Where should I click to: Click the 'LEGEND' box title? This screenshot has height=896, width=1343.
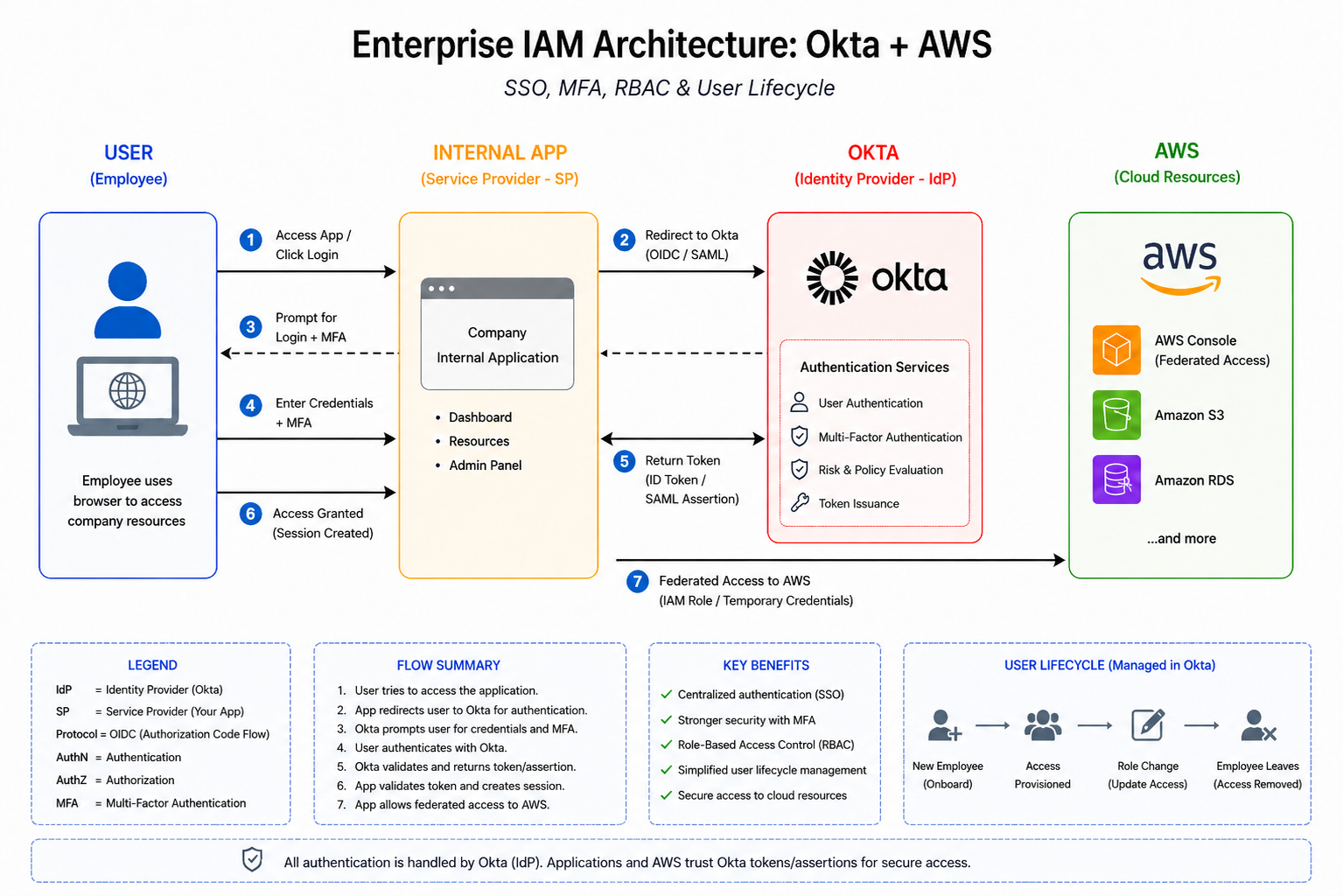[152, 665]
